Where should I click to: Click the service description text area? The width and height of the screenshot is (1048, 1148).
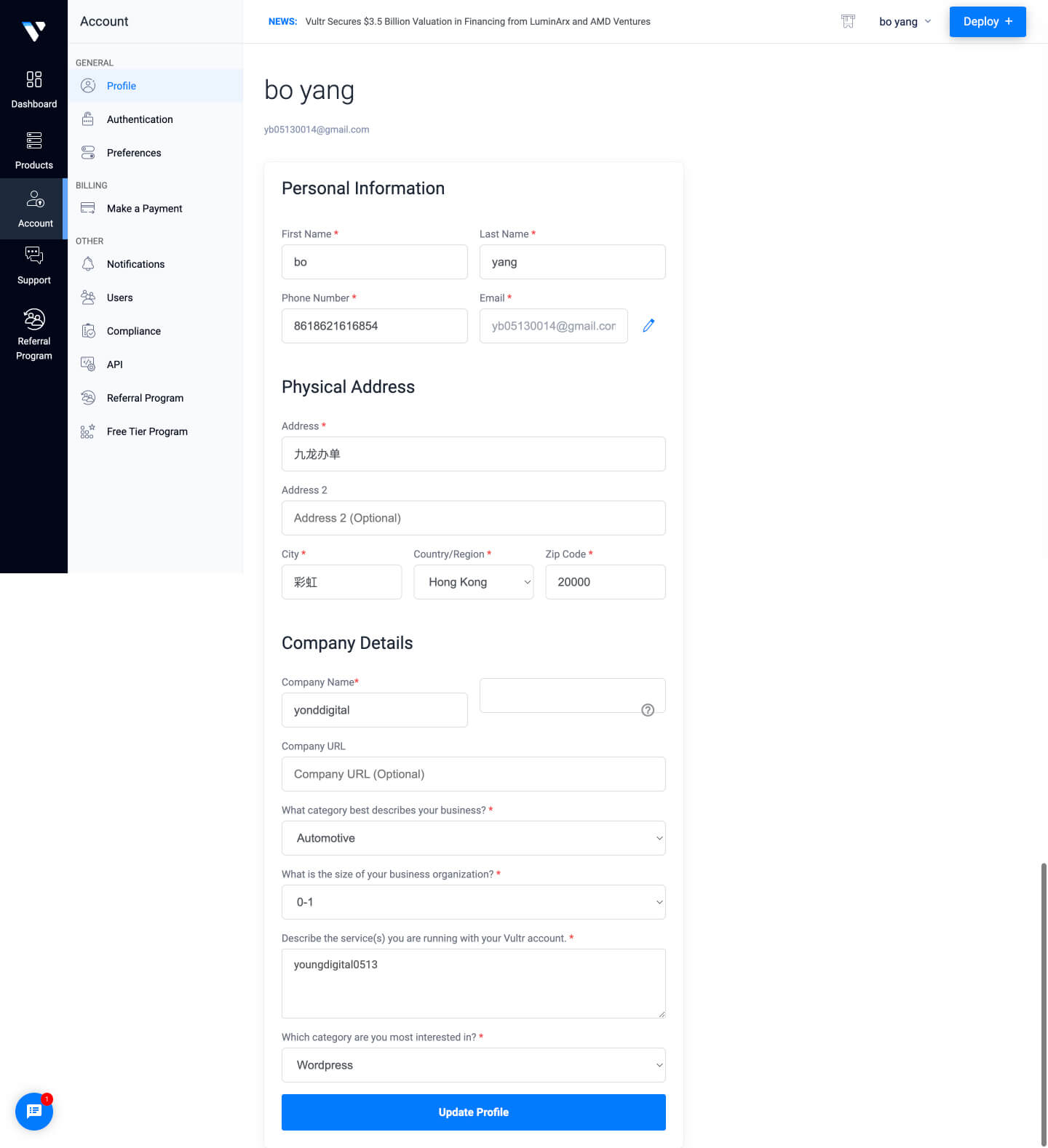(x=473, y=984)
